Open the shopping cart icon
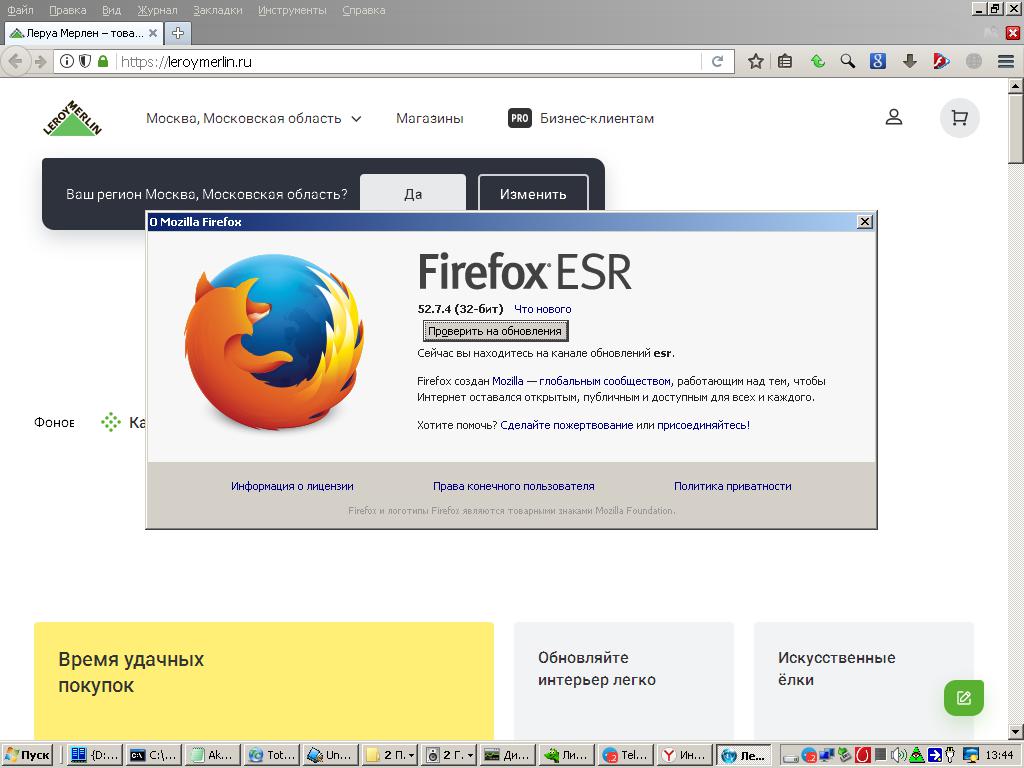Screen dimensions: 1024x768 pyautogui.click(x=959, y=118)
